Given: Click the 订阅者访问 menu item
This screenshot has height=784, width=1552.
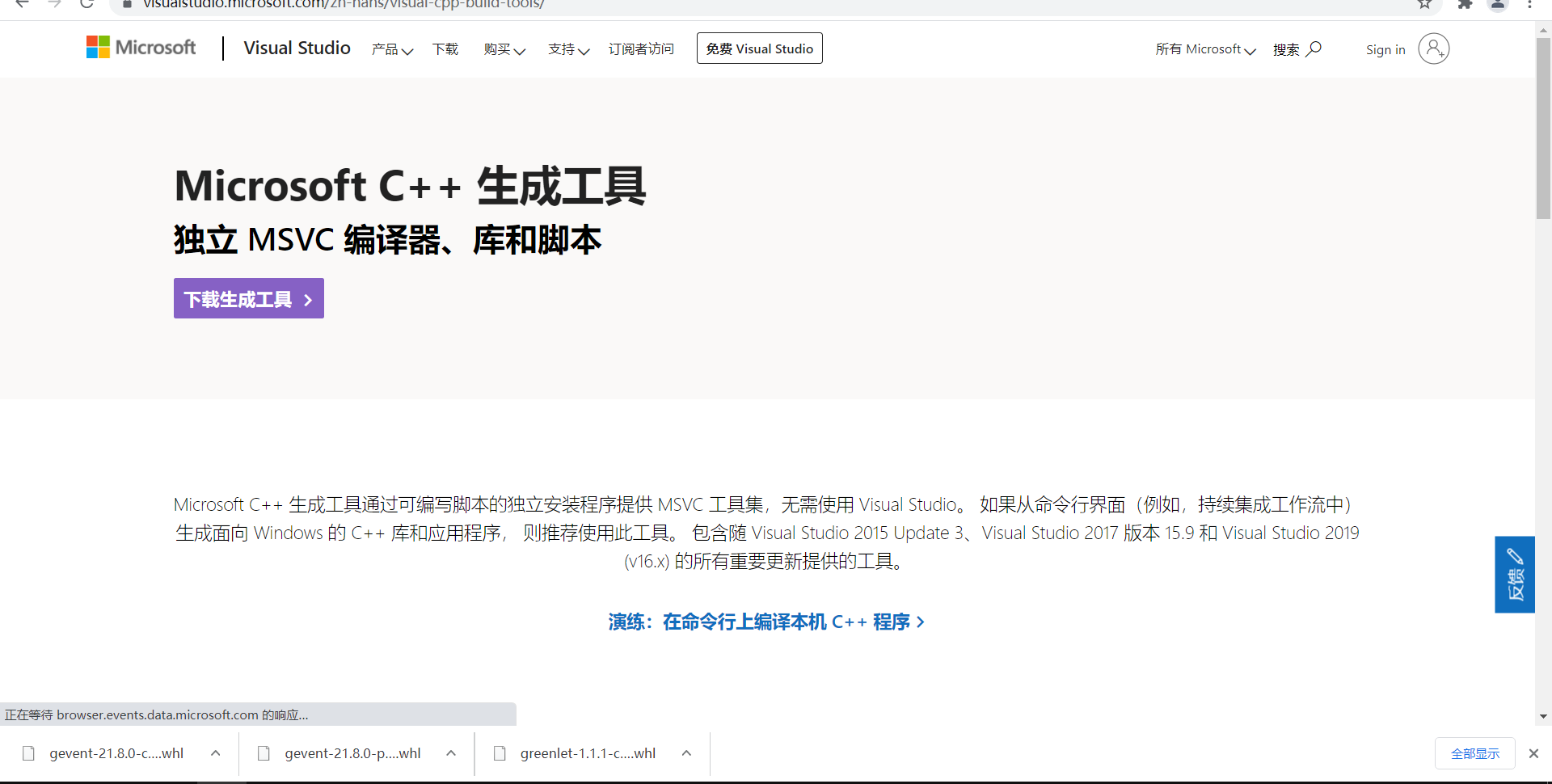Looking at the screenshot, I should click(641, 49).
